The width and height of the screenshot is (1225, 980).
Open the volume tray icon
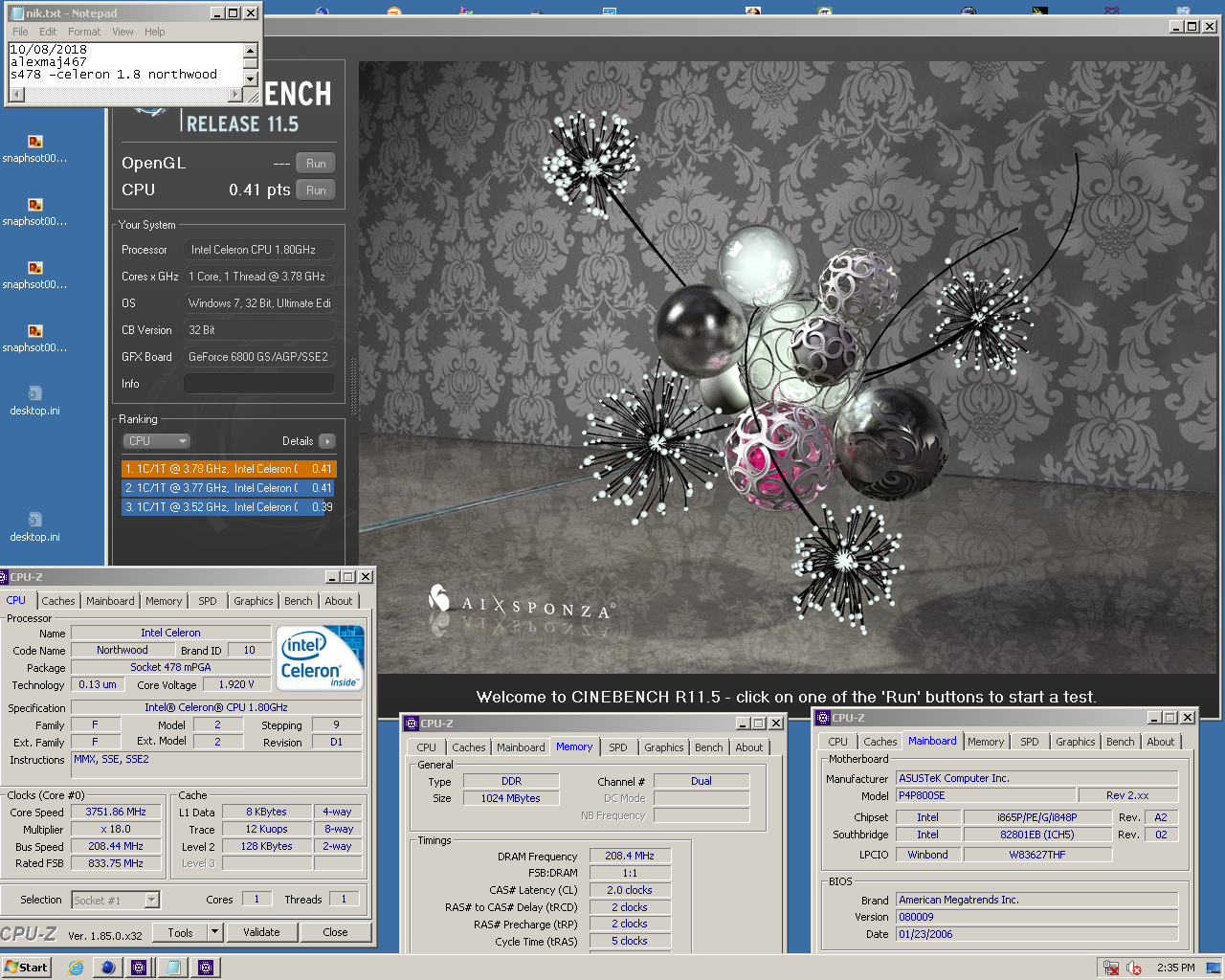coord(1134,968)
